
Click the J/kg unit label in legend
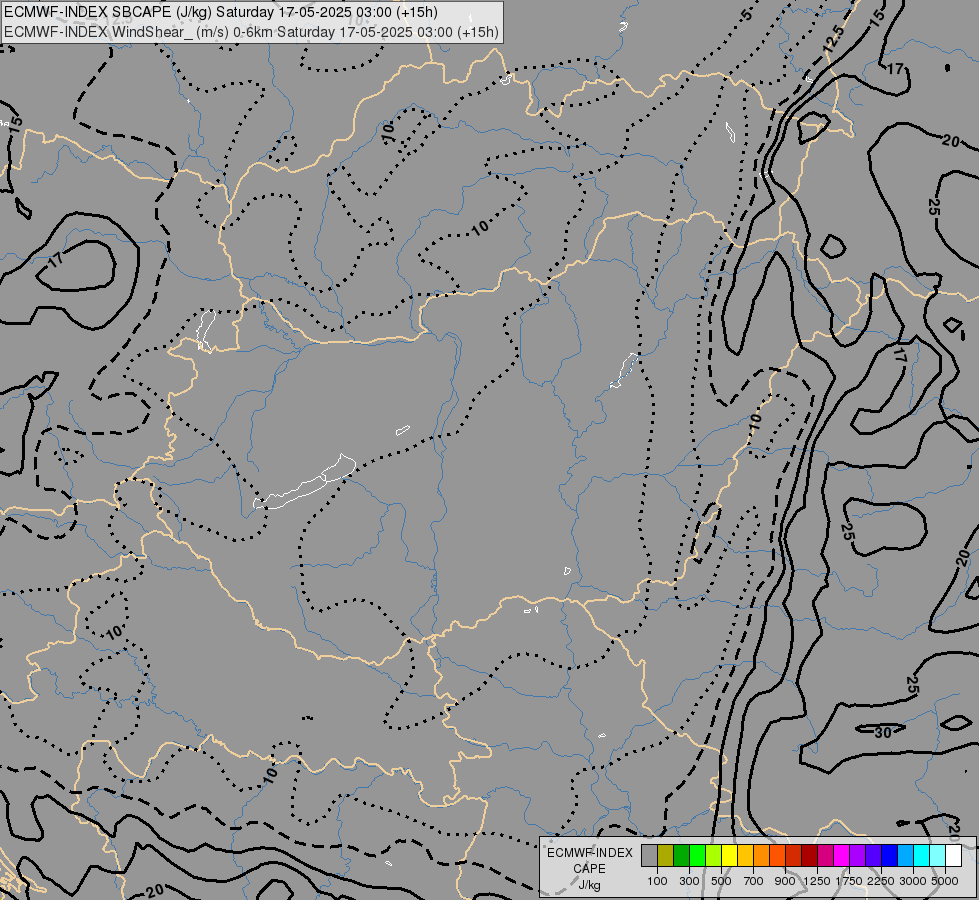(x=589, y=886)
